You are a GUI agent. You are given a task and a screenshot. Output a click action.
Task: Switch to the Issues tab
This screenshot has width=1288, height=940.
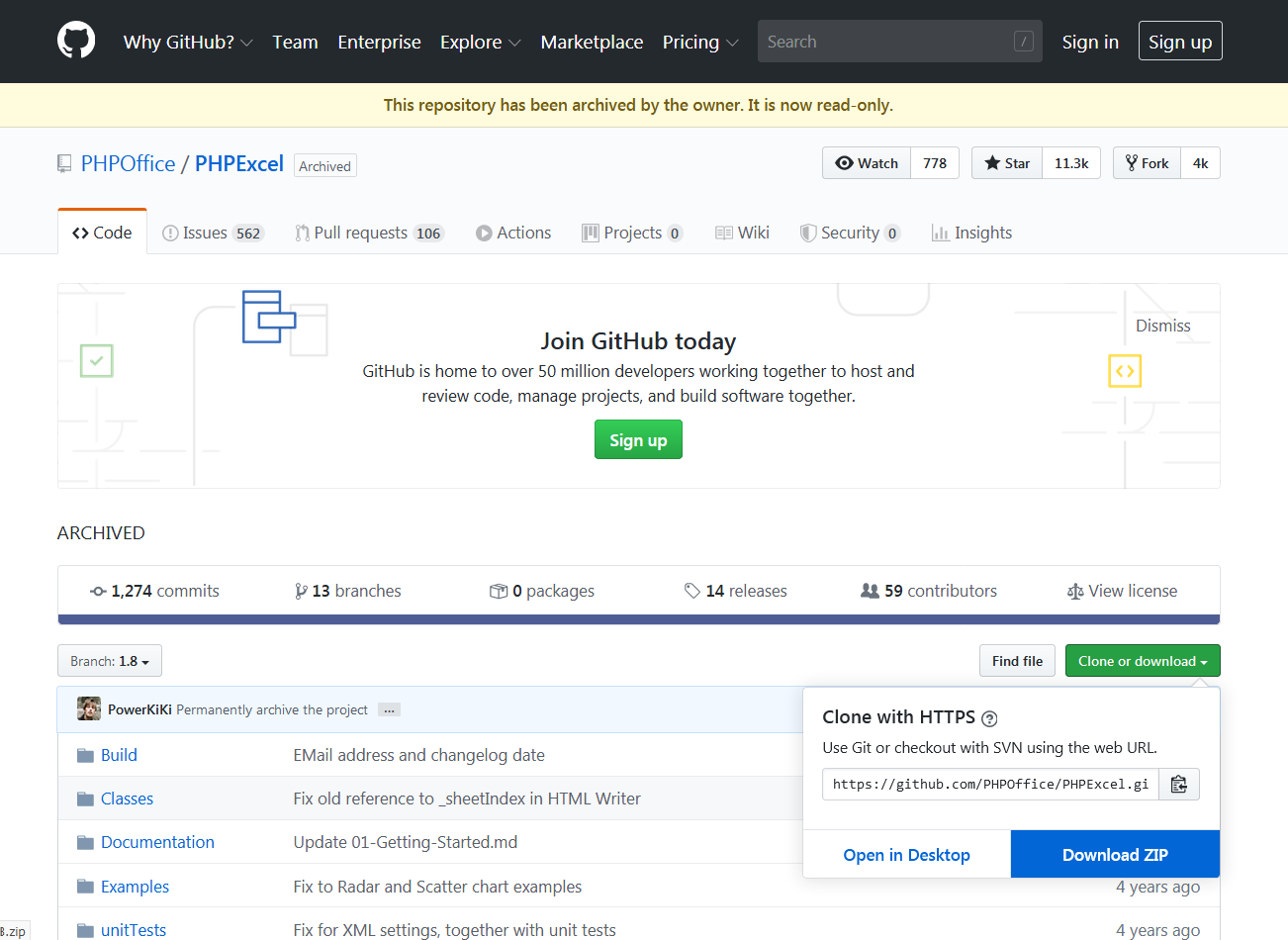213,233
